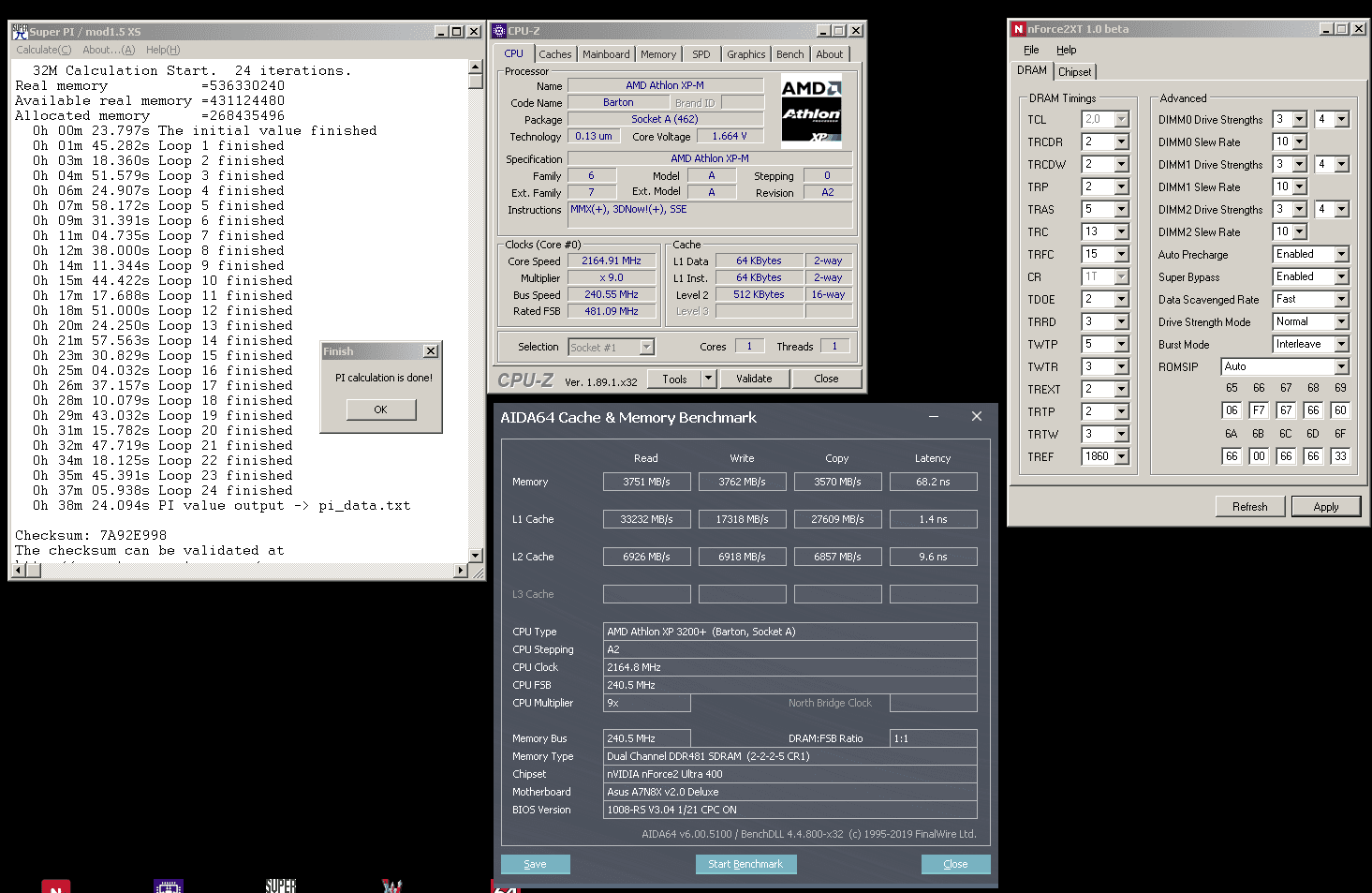The width and height of the screenshot is (1372, 893).
Task: Click the purple CPU-Z desktop icon at bottom
Action: pyautogui.click(x=168, y=886)
